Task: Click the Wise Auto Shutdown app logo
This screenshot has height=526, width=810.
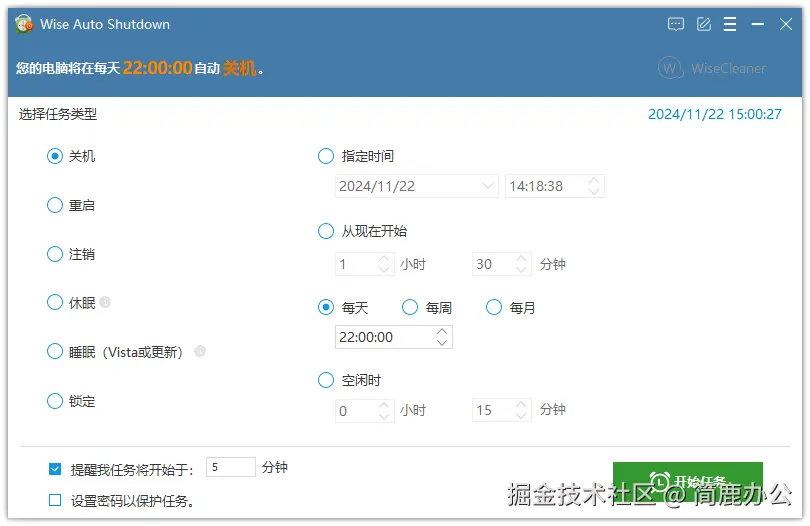Action: click(x=24, y=24)
